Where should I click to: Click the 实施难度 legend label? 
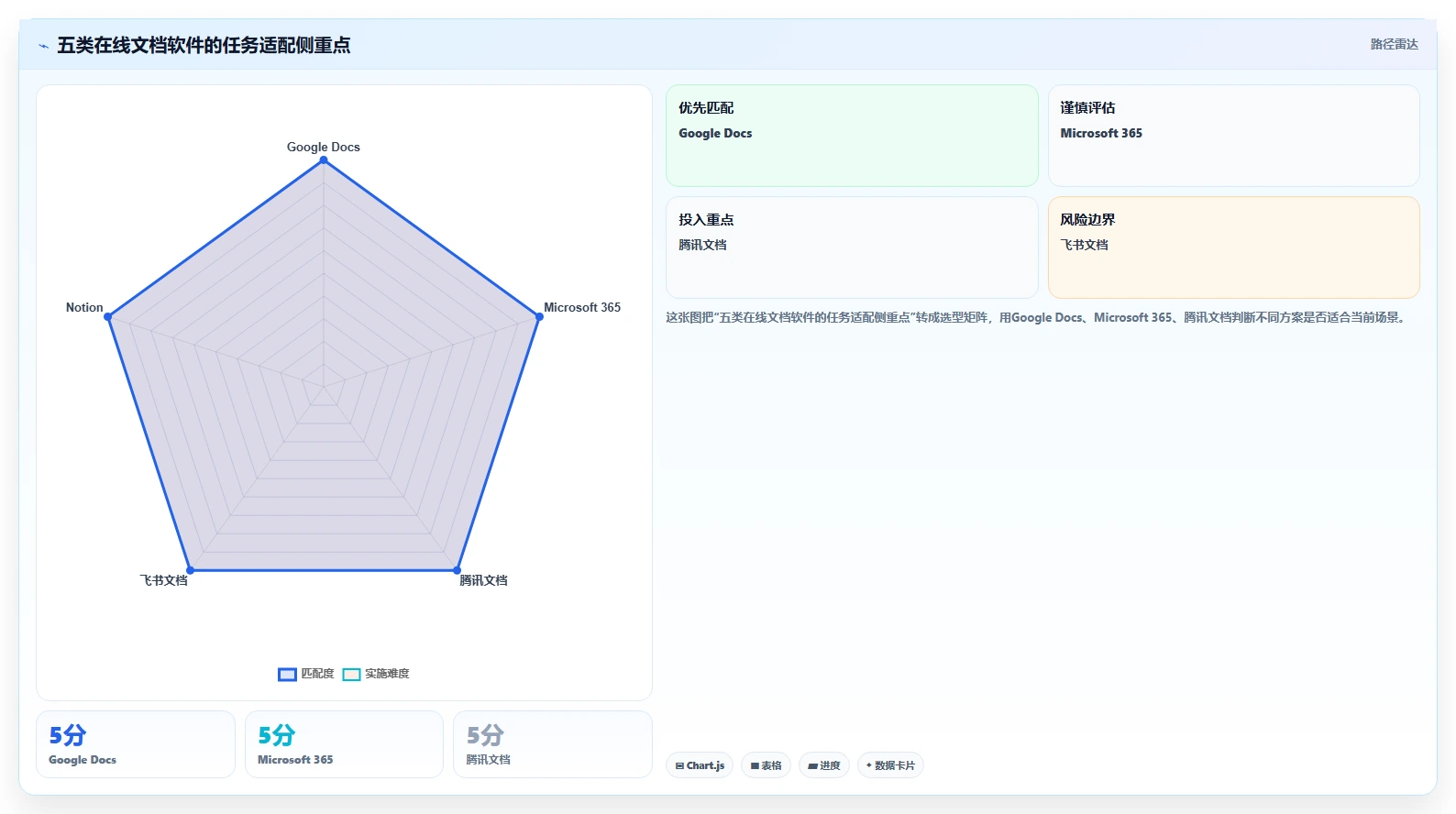[387, 674]
